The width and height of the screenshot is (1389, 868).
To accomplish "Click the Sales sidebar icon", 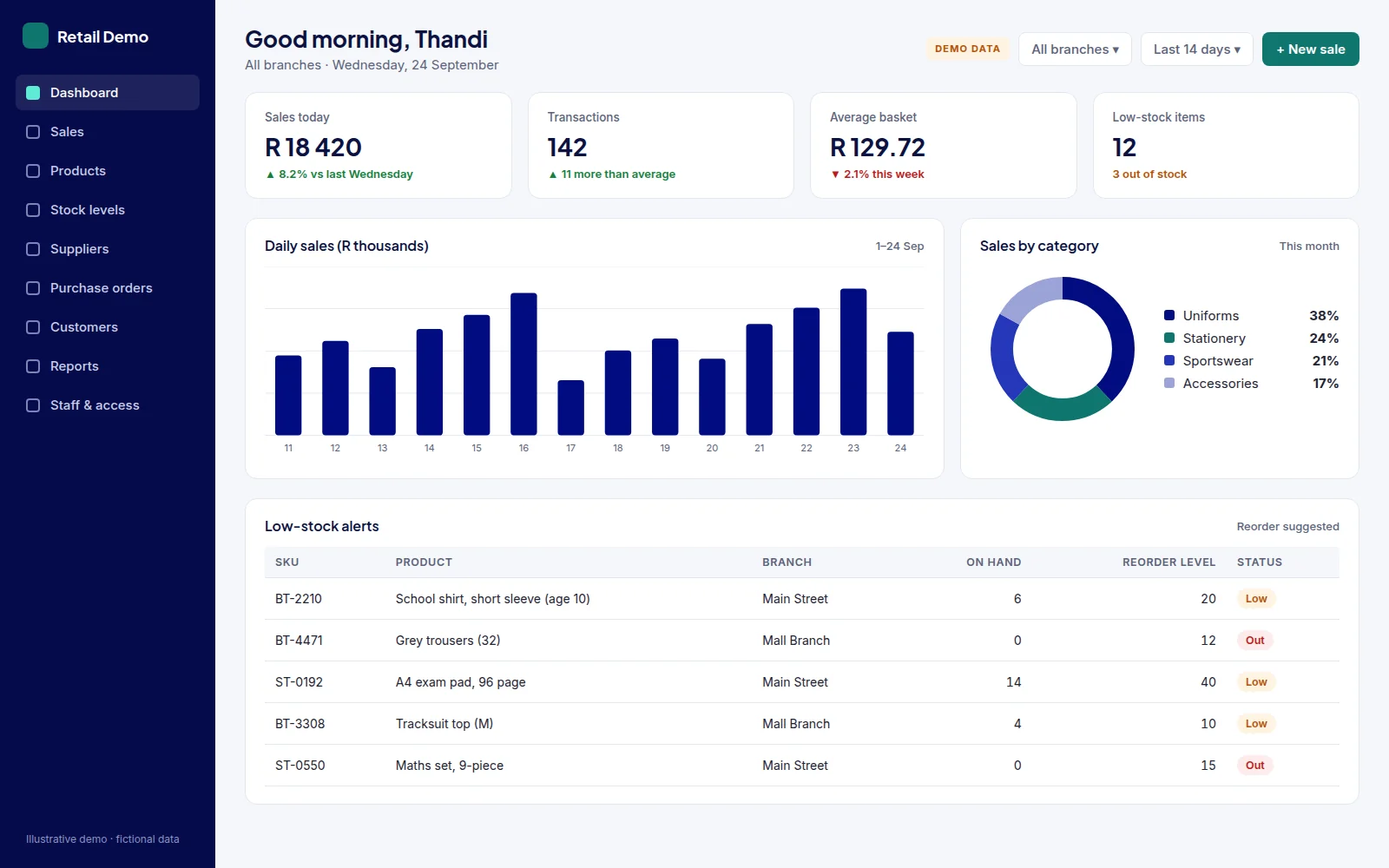I will click(x=33, y=132).
